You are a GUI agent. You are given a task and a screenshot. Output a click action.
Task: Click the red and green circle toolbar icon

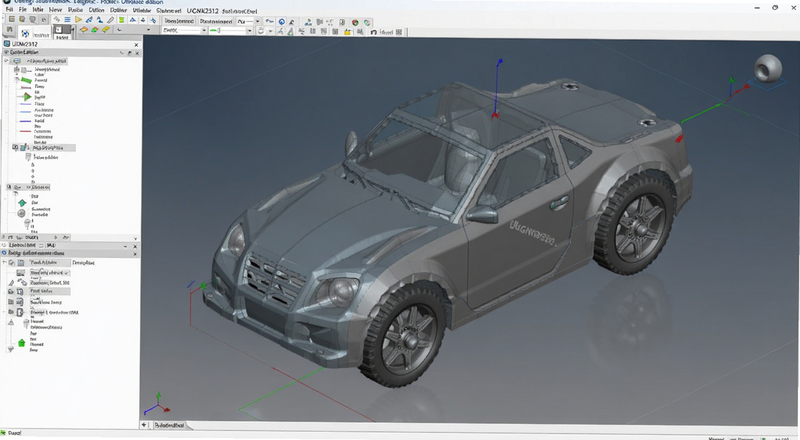tap(355, 22)
